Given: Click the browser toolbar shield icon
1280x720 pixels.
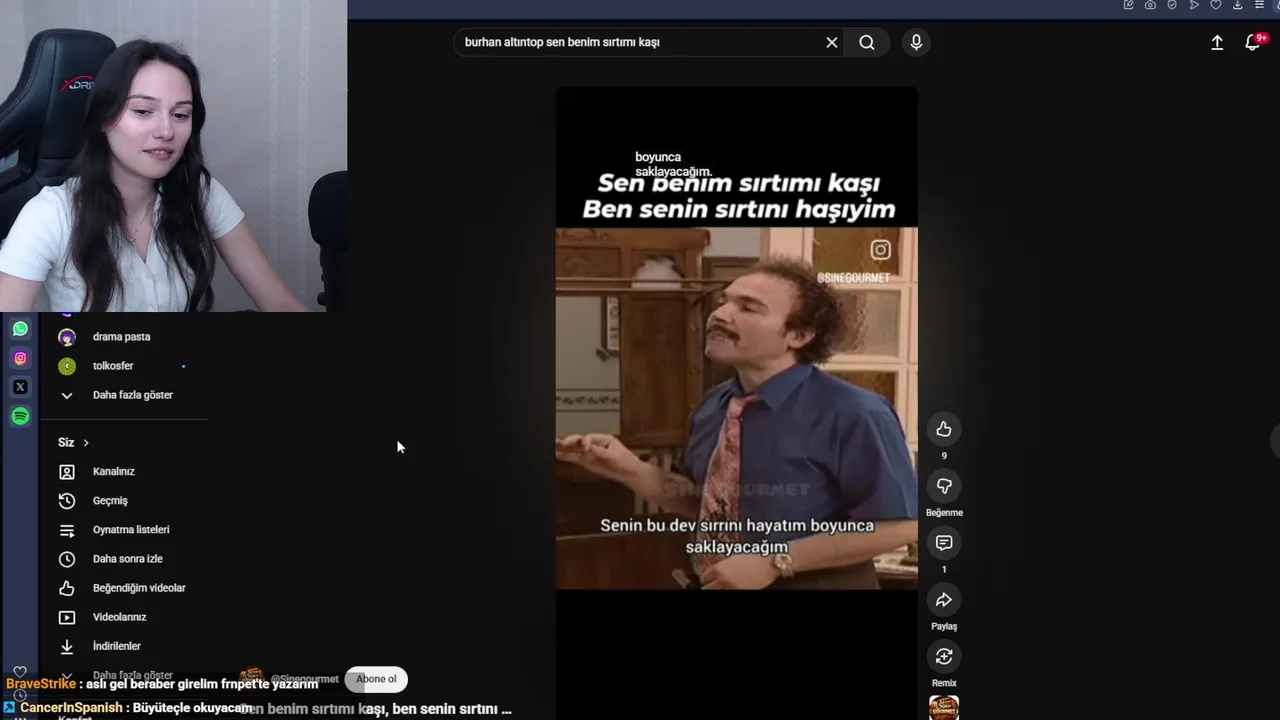Looking at the screenshot, I should coord(1172,5).
